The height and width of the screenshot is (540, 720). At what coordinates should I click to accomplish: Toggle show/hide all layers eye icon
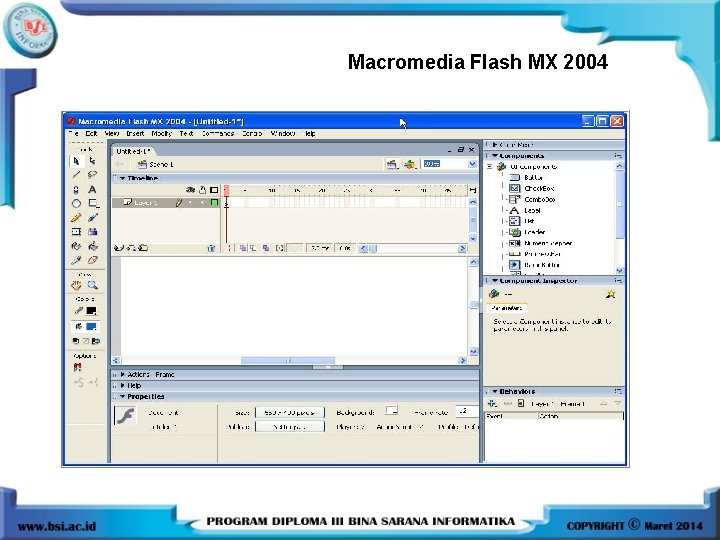tap(190, 190)
